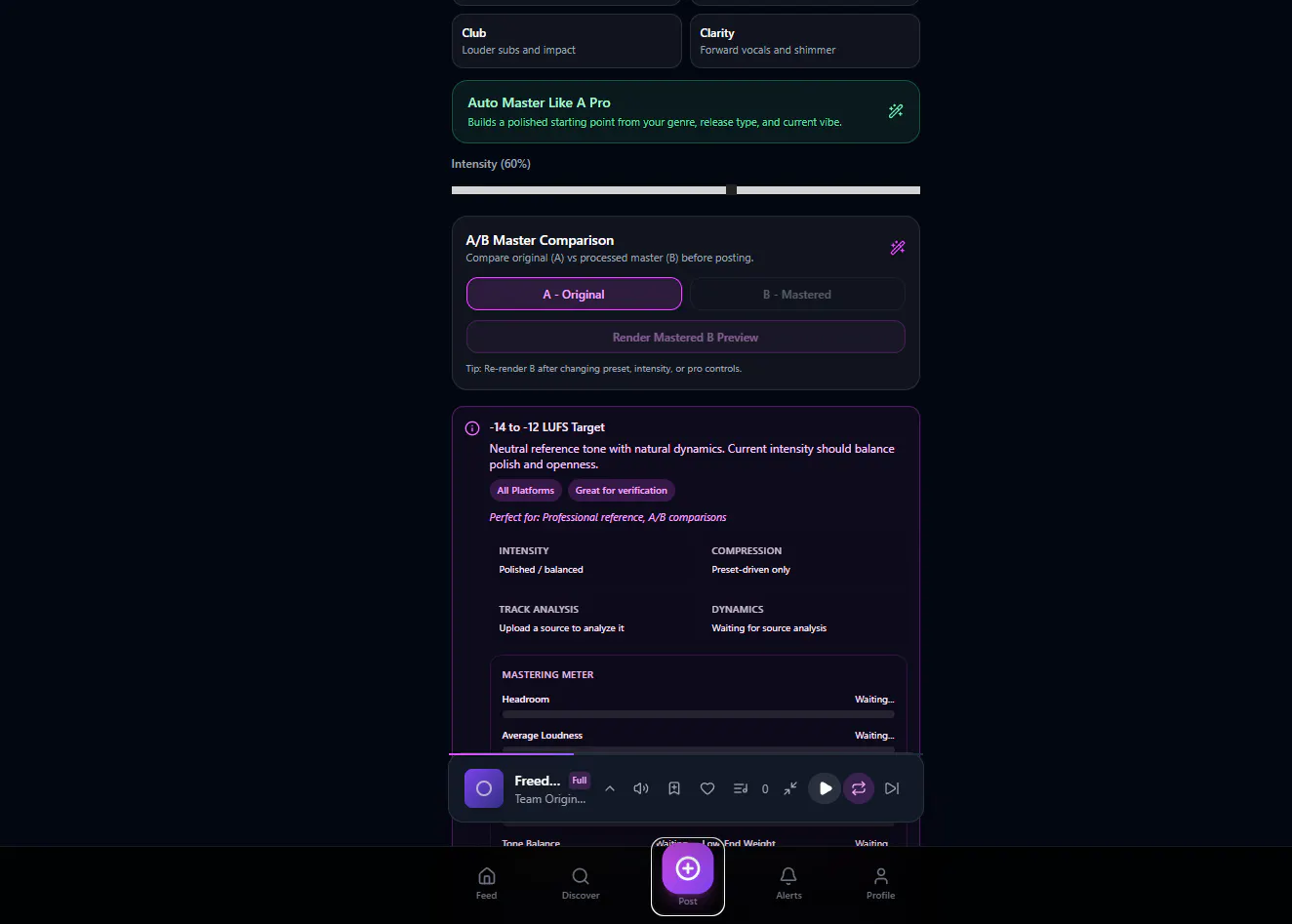
Task: Click the All Platforms tag
Action: 525,491
